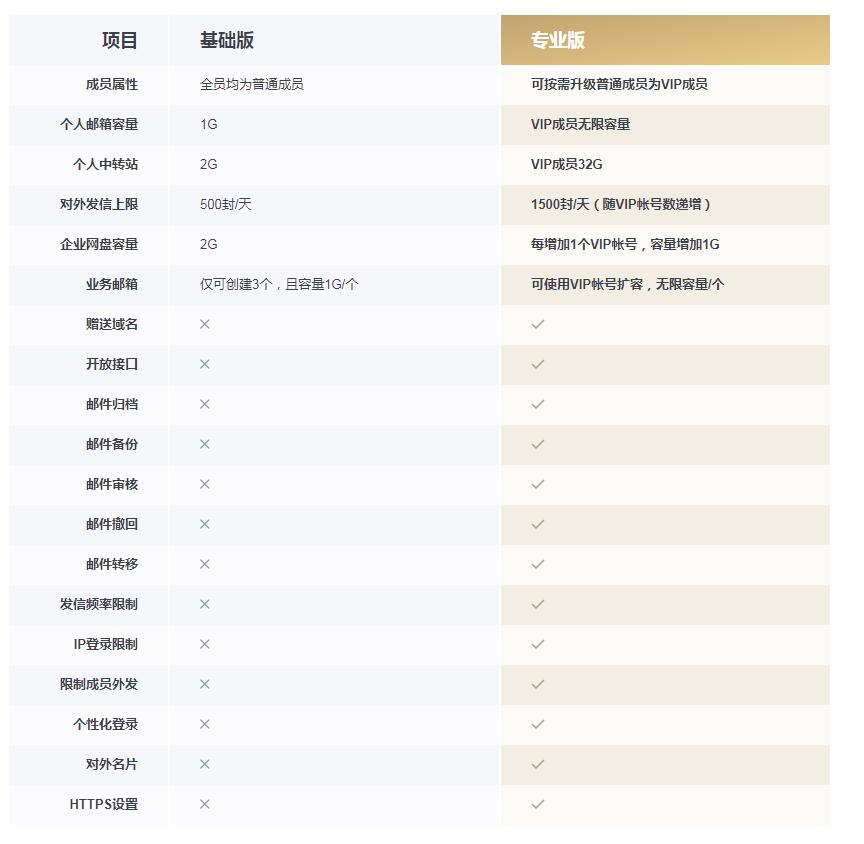Click VIP成员无限容量 cell
The width and height of the screenshot is (864, 844).
coord(580,124)
